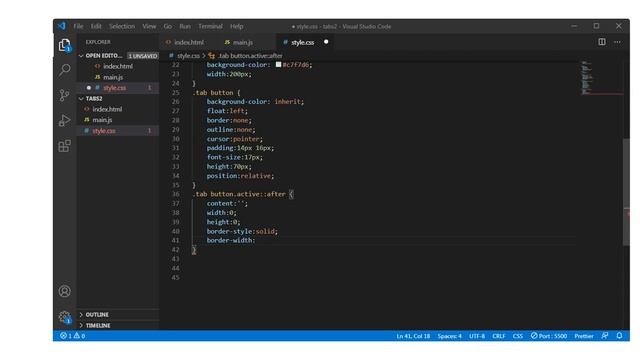This screenshot has width=640, height=360.
Task: Click the #c7f7d6 color swatch
Action: [x=278, y=64]
